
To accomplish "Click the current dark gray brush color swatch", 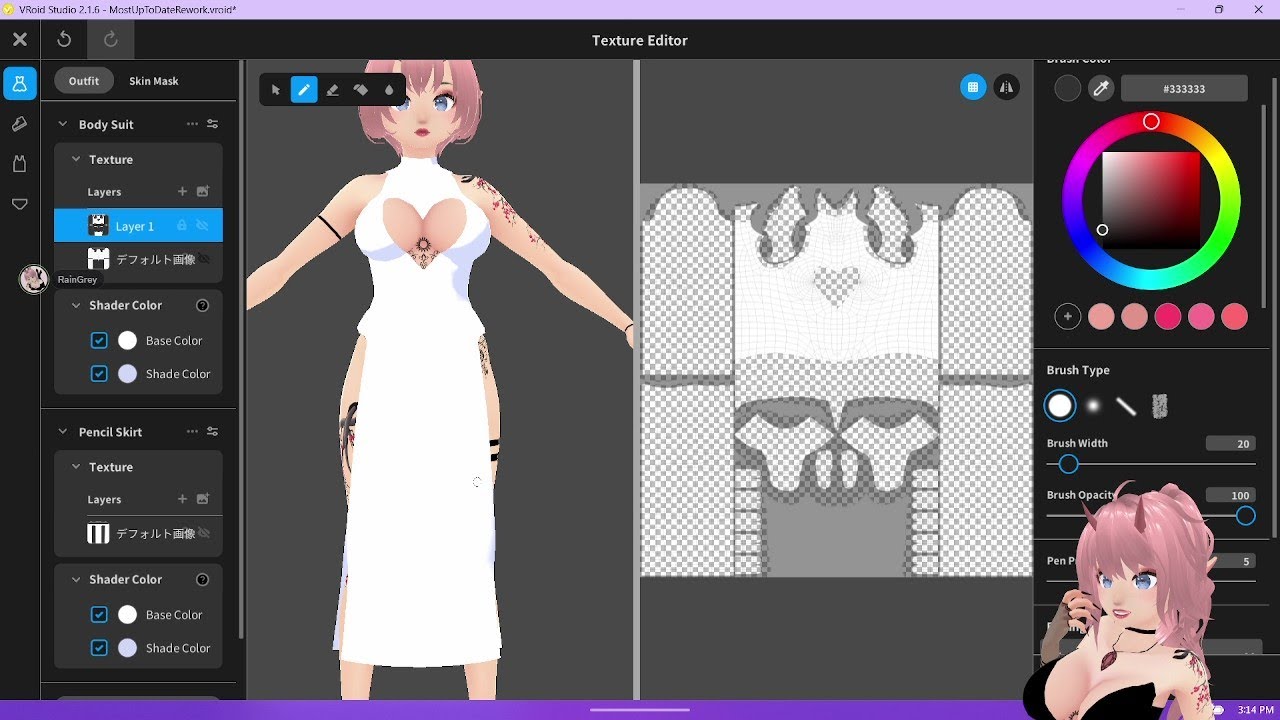I will (x=1068, y=88).
